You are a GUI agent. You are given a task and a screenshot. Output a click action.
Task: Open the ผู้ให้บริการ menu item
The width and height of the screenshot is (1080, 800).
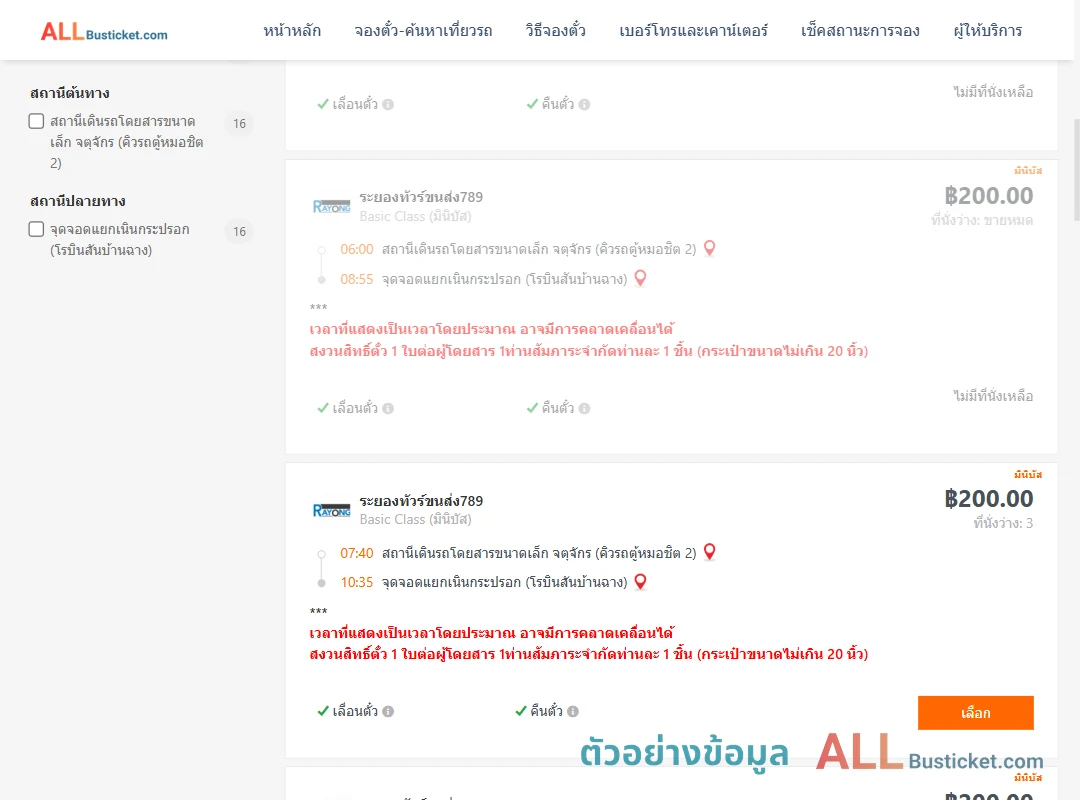[987, 31]
